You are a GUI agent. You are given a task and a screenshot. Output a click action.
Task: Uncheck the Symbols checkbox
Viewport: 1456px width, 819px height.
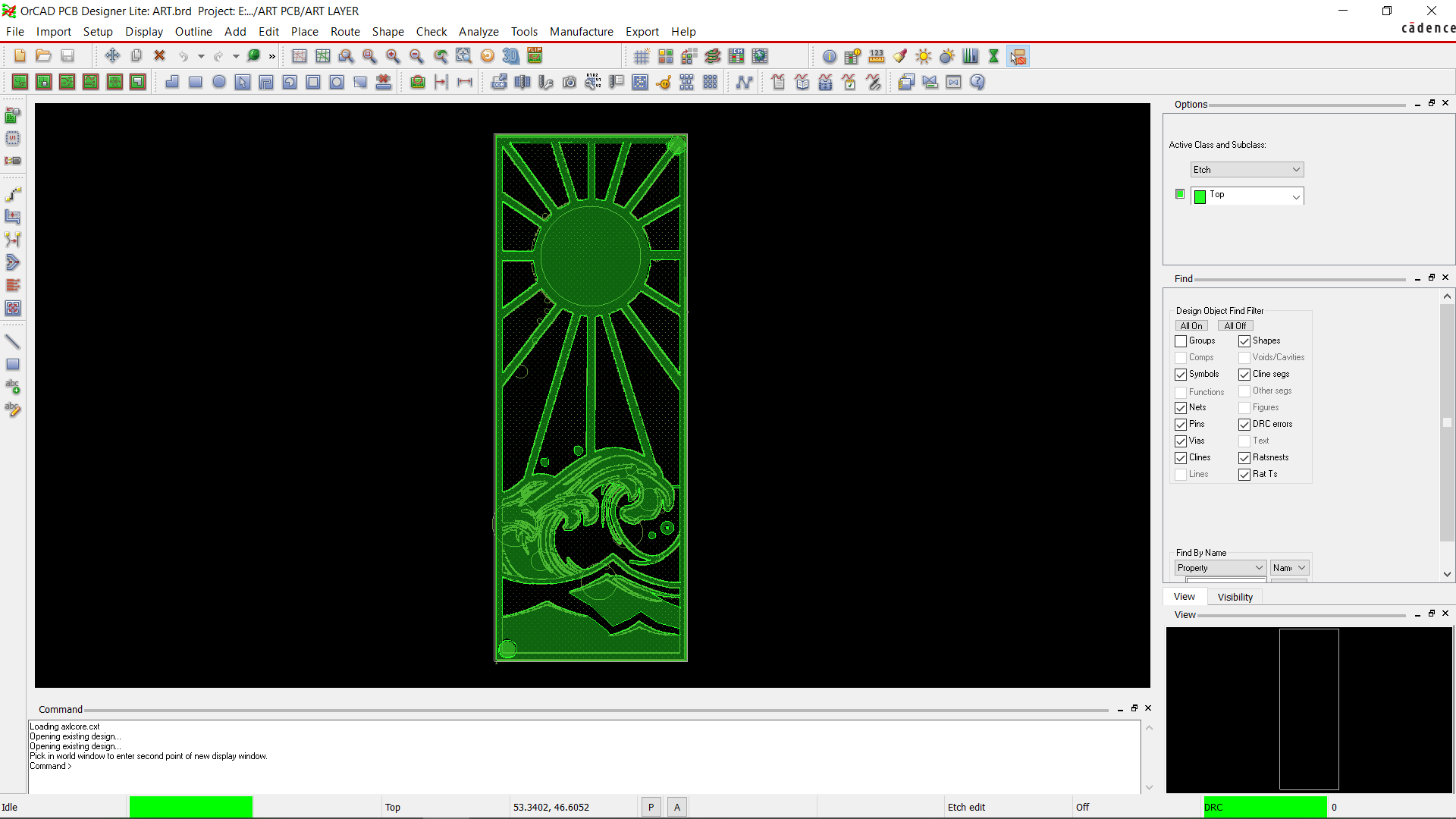pyautogui.click(x=1181, y=375)
